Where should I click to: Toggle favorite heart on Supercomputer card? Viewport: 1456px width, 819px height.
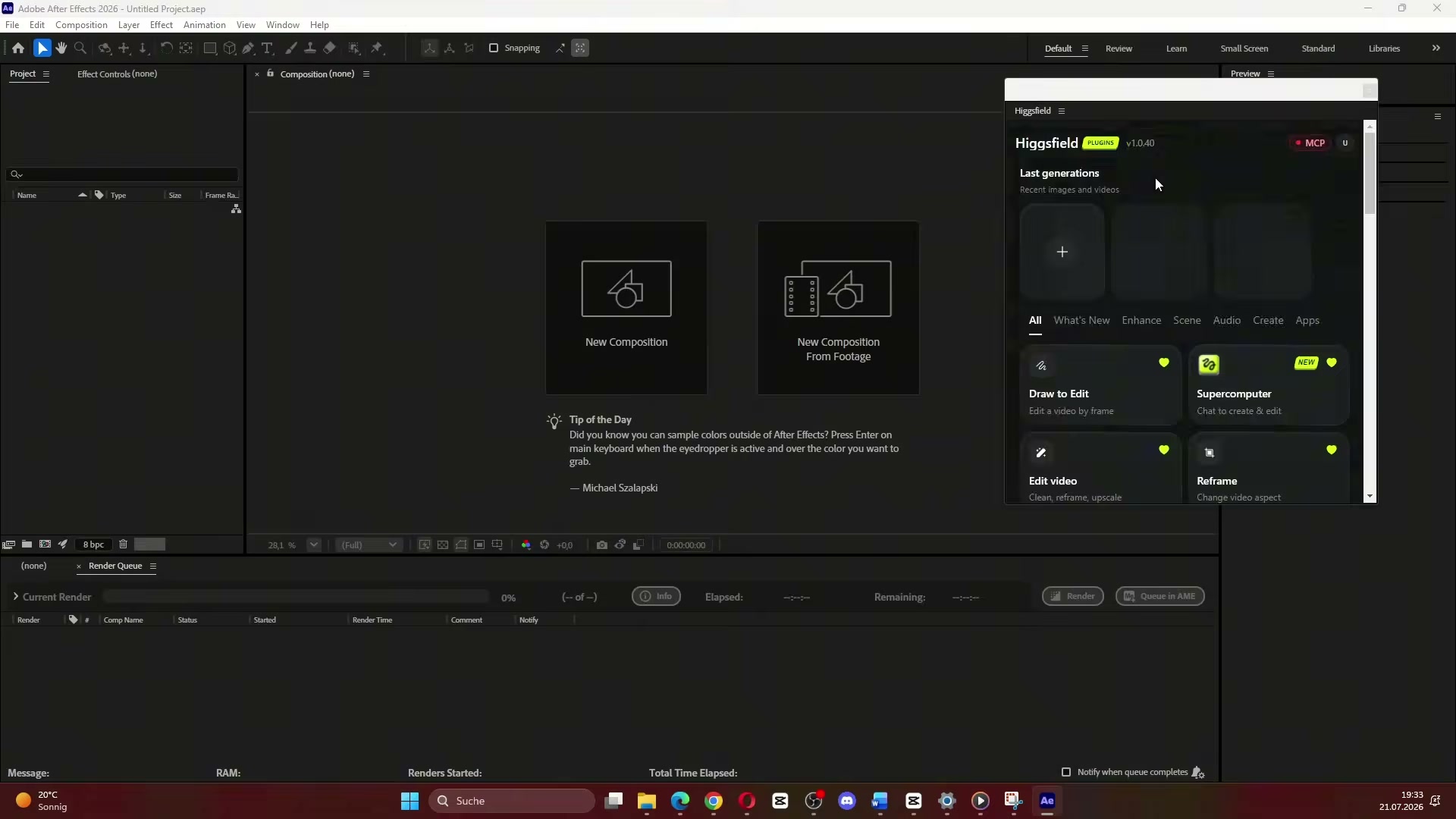tap(1332, 362)
